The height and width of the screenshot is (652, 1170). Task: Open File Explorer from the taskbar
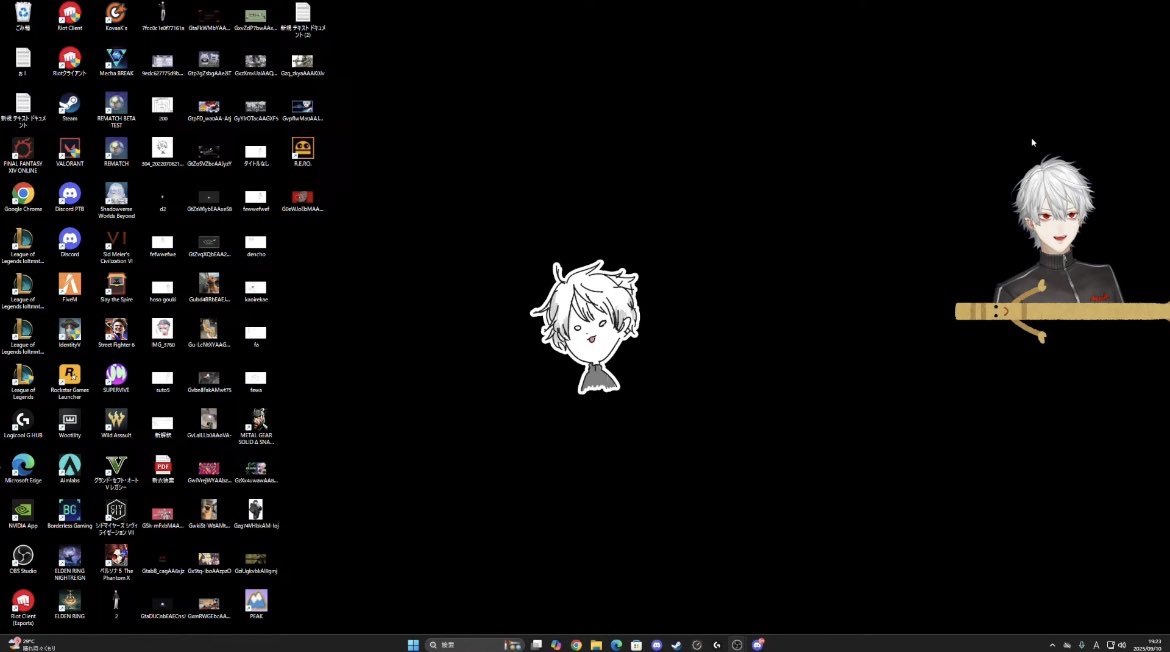click(596, 645)
